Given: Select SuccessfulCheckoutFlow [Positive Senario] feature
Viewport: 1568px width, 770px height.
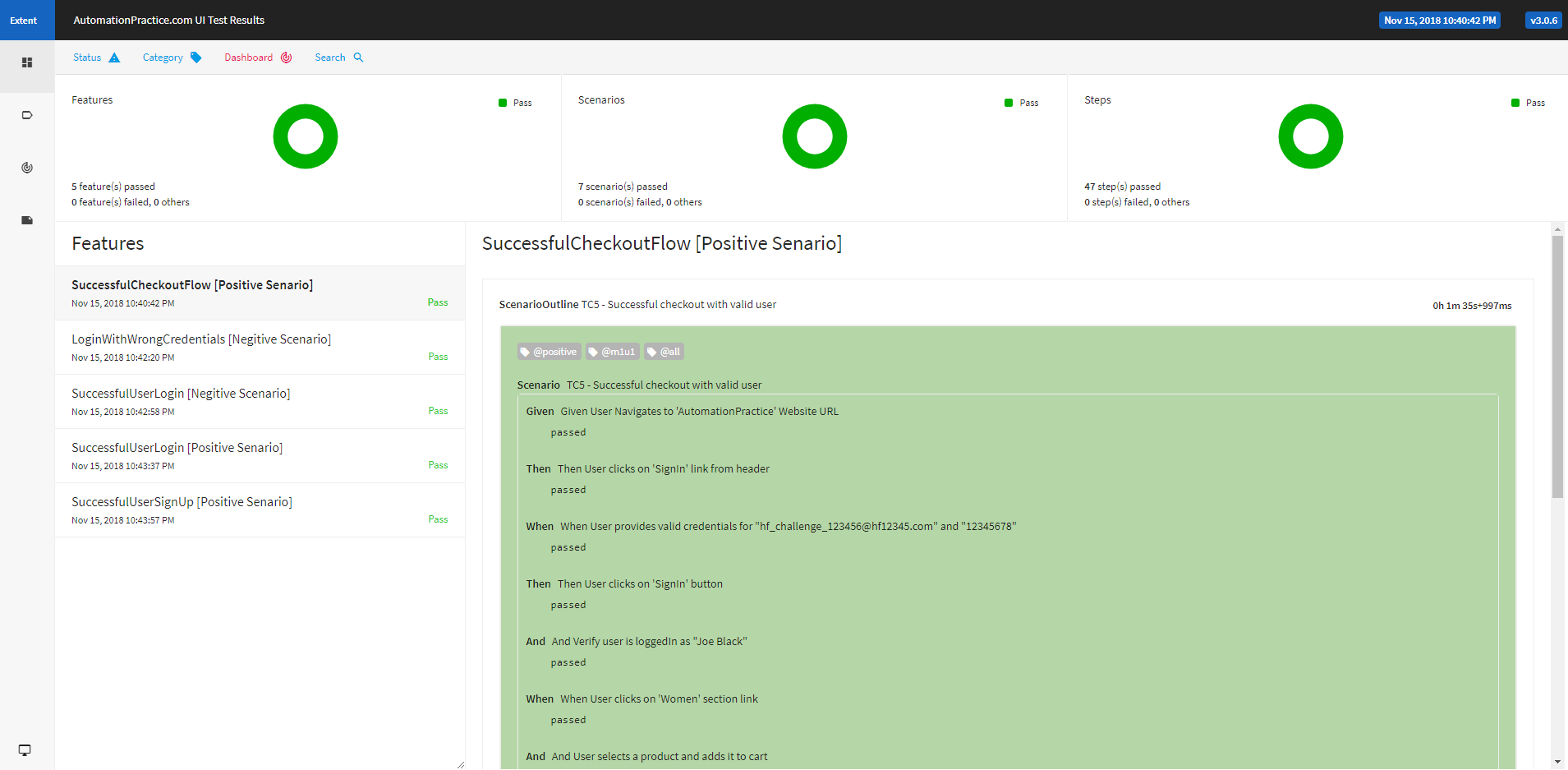Looking at the screenshot, I should [x=260, y=293].
